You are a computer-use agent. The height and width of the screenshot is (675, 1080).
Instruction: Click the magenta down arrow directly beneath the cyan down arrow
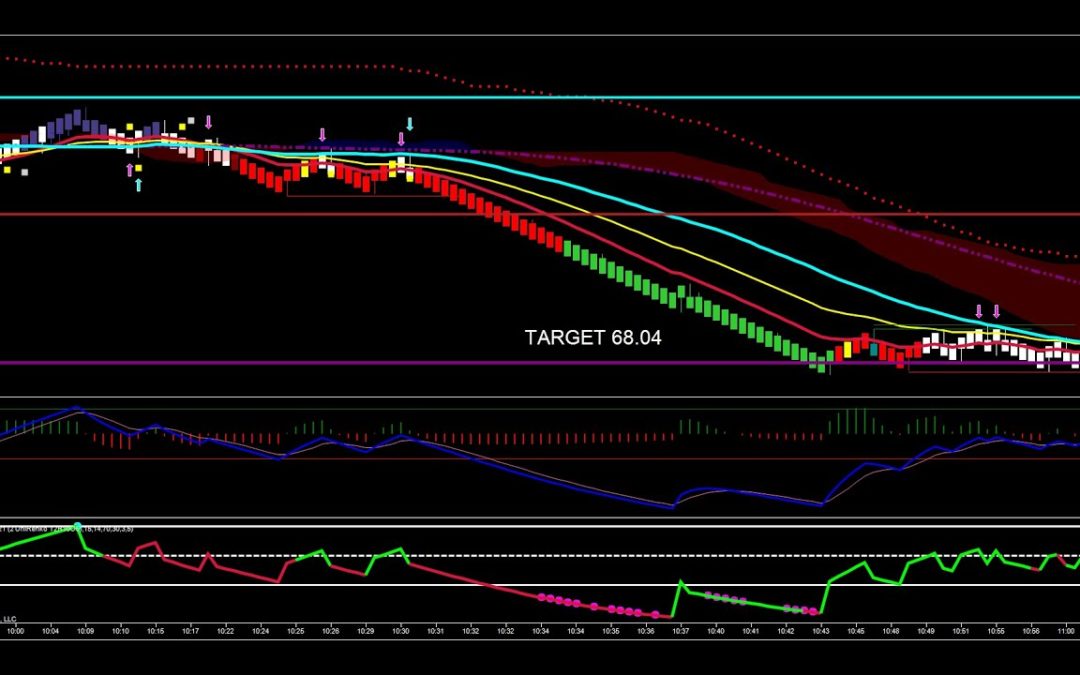401,139
